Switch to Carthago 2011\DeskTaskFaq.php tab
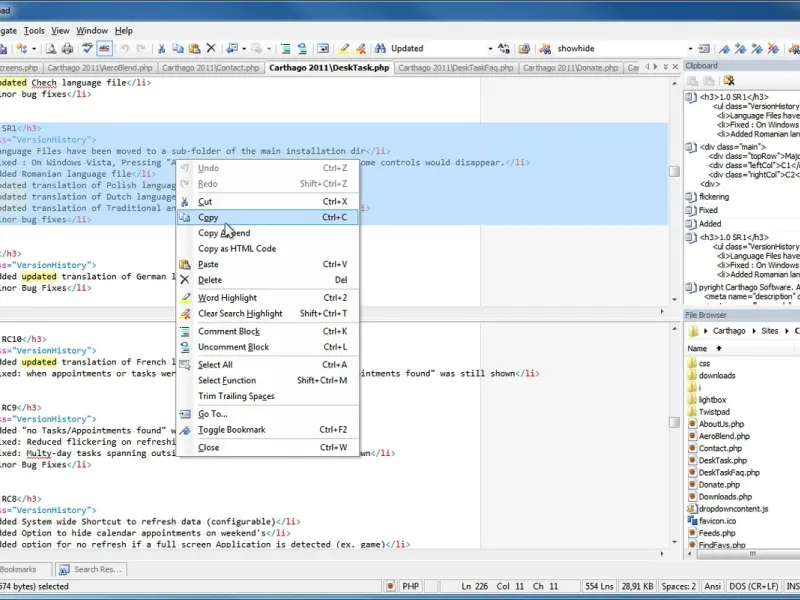 (456, 67)
